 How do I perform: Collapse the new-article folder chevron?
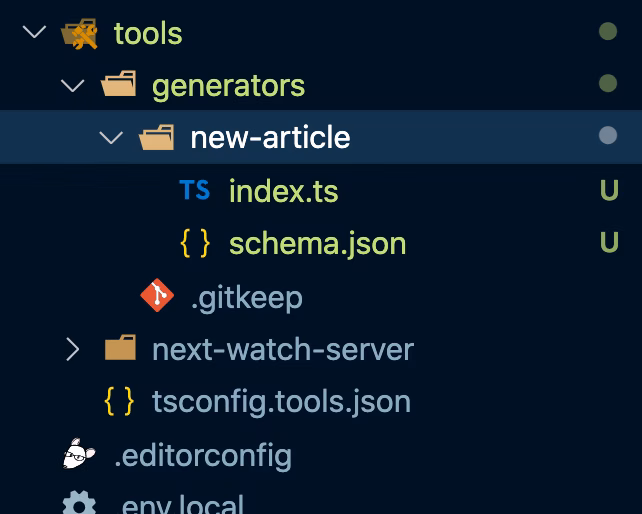[x=111, y=138]
